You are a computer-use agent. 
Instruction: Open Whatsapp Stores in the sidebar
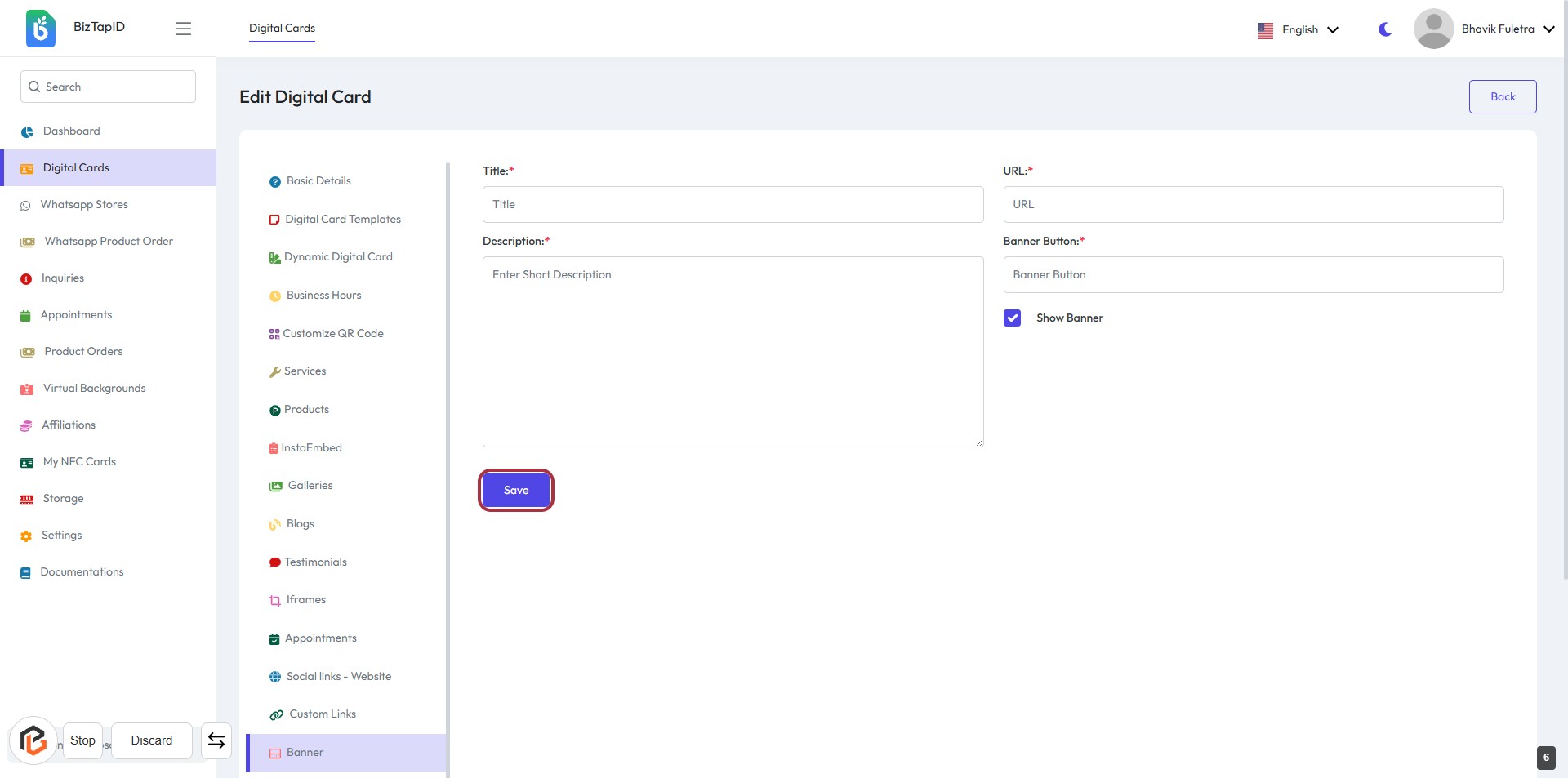(84, 205)
